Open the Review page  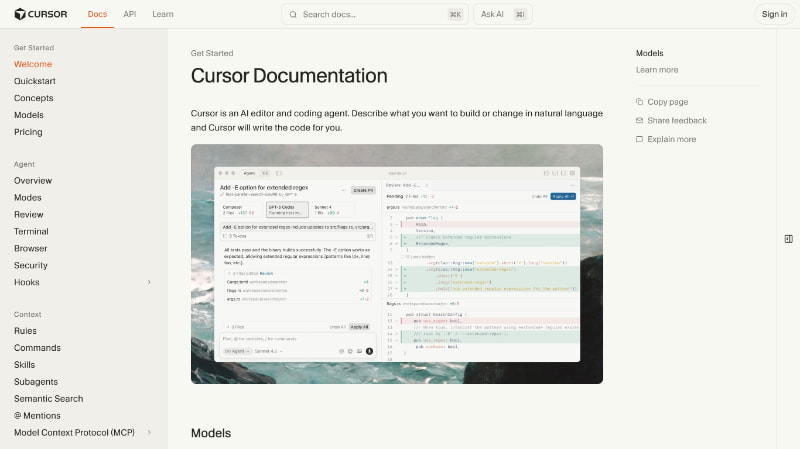point(29,214)
